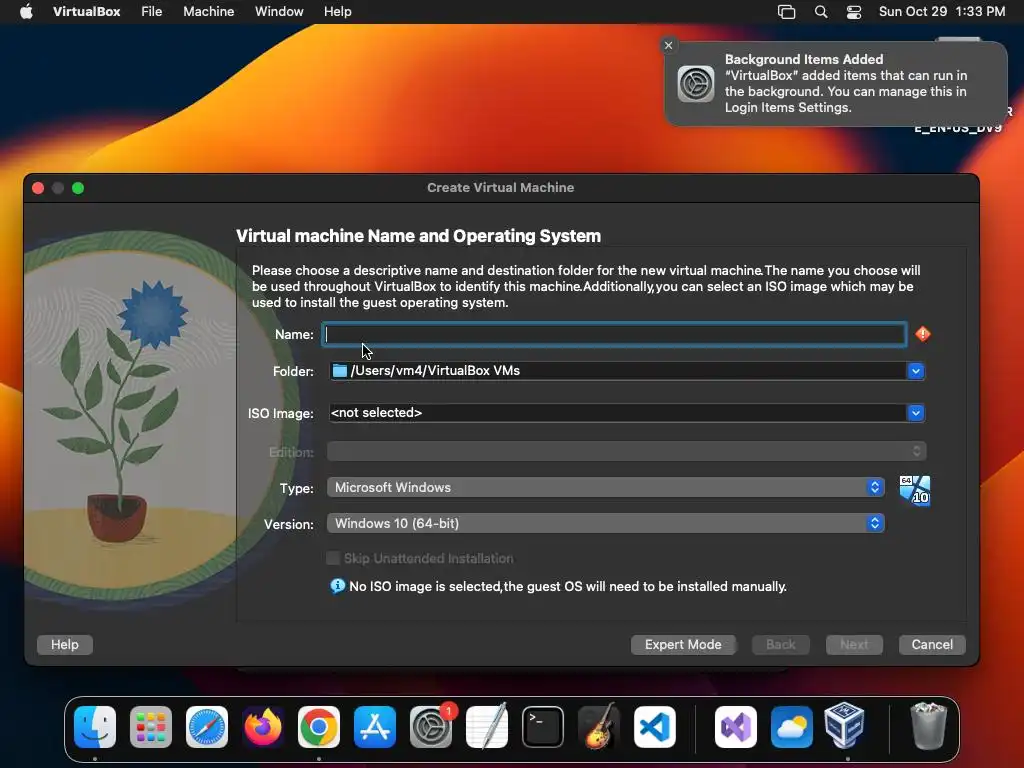Open the Help menu in the menu bar
Viewport: 1024px width, 768px height.
338,12
